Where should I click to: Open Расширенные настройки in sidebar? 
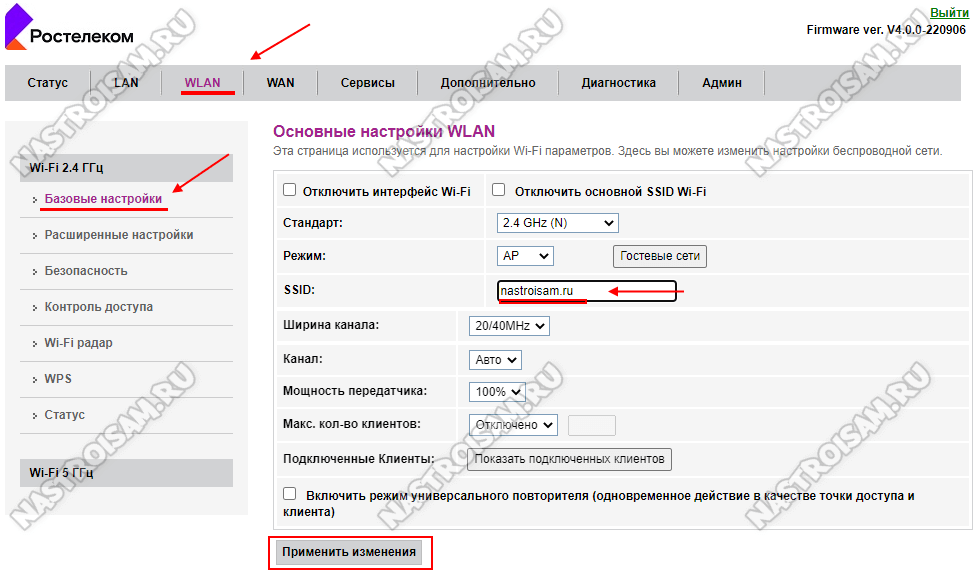point(119,235)
